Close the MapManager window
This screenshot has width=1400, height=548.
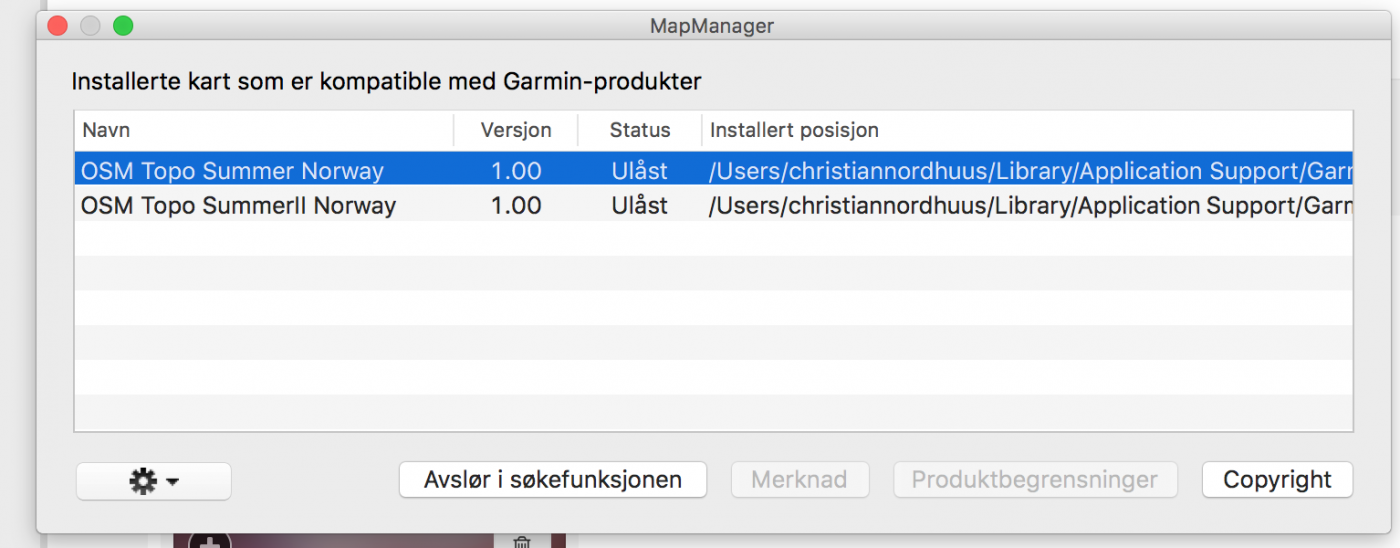(x=57, y=26)
